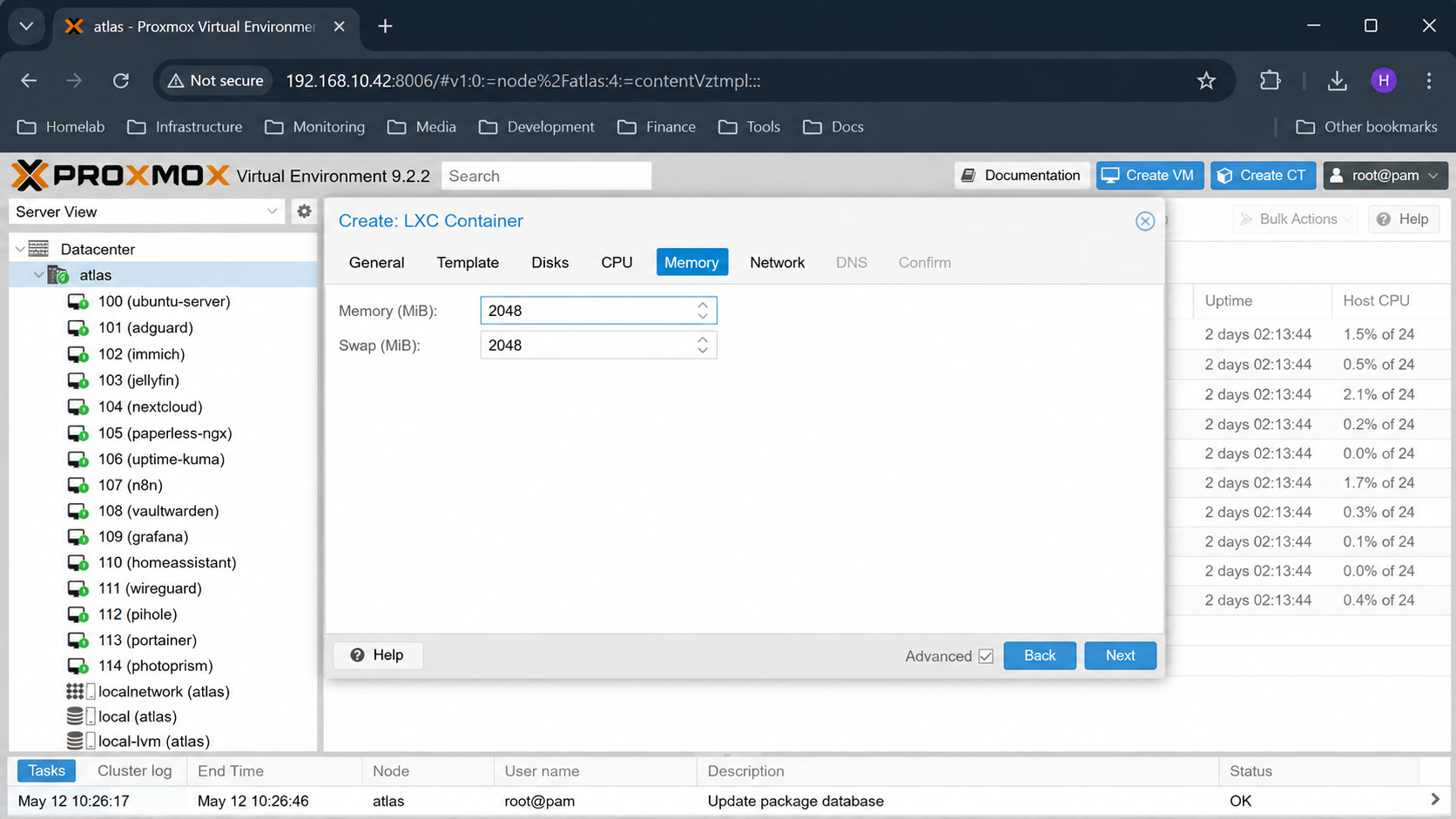Select the Memory tab
The image size is (1456, 819).
pos(691,263)
